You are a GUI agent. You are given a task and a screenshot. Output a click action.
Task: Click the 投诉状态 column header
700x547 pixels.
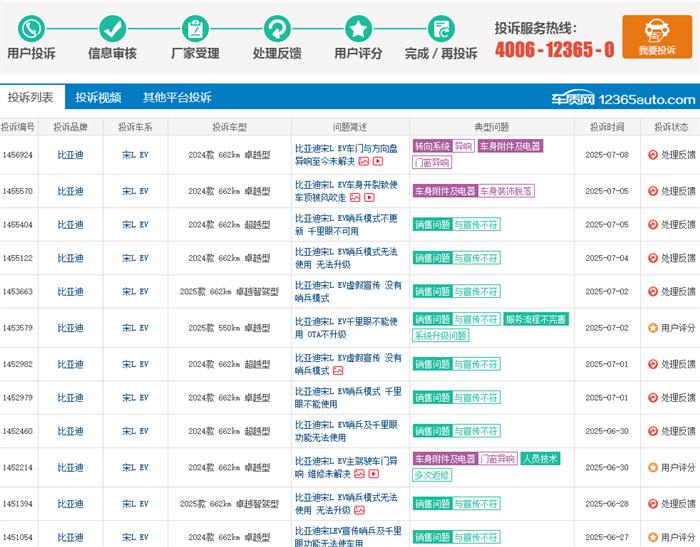671,127
